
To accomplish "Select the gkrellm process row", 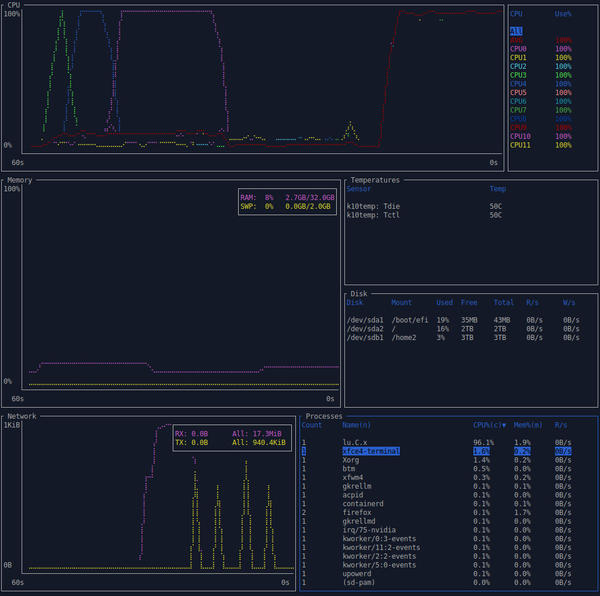I will 436,487.
